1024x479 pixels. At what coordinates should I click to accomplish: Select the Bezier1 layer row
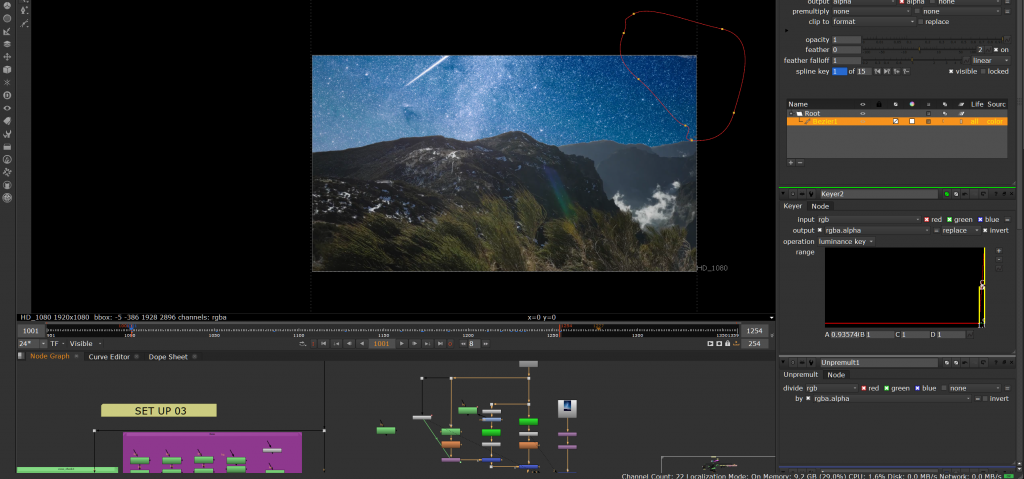point(897,122)
